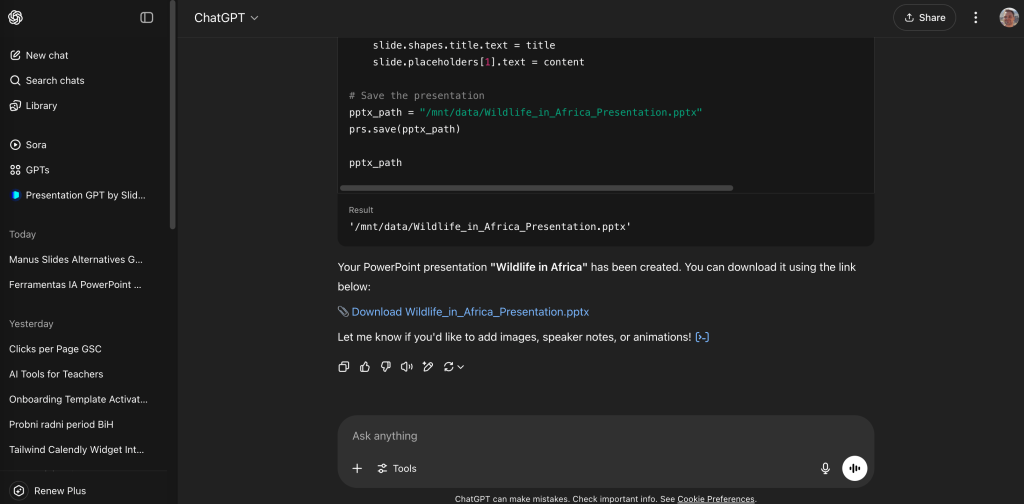The image size is (1024, 504).
Task: Click the plus attach button
Action: 357,469
